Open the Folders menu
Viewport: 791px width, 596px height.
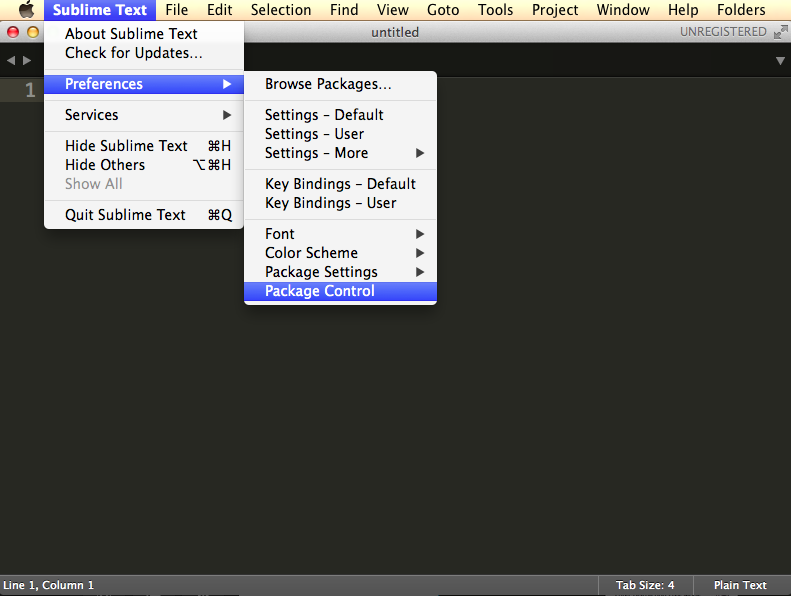pyautogui.click(x=741, y=10)
